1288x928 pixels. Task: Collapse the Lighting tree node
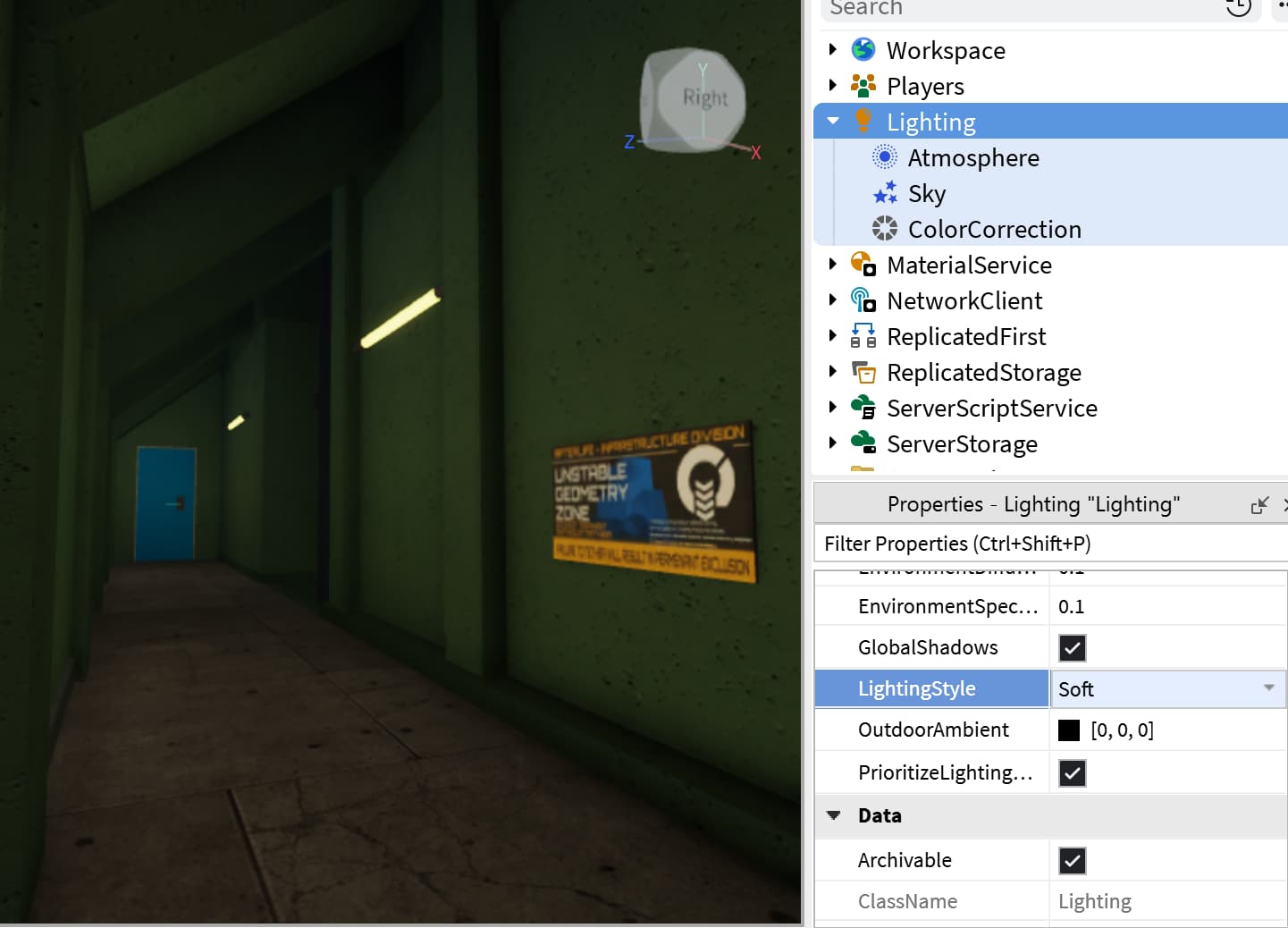833,122
